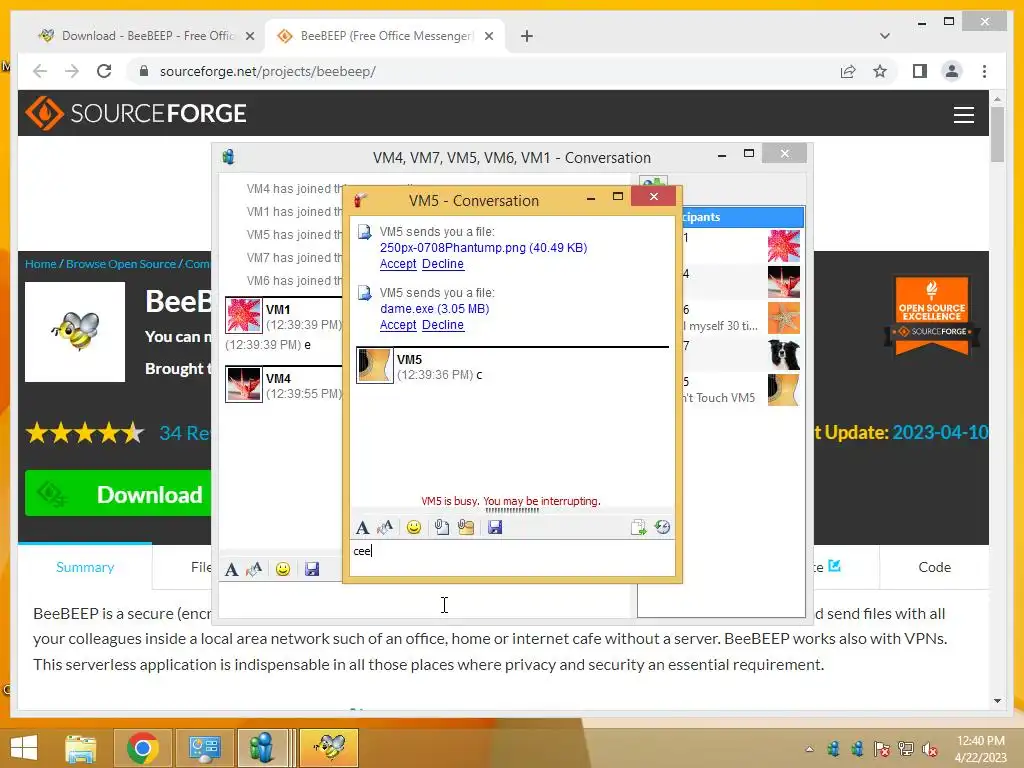The height and width of the screenshot is (768, 1024).
Task: Bookmark the SourceForge page with the star
Action: pos(880,71)
